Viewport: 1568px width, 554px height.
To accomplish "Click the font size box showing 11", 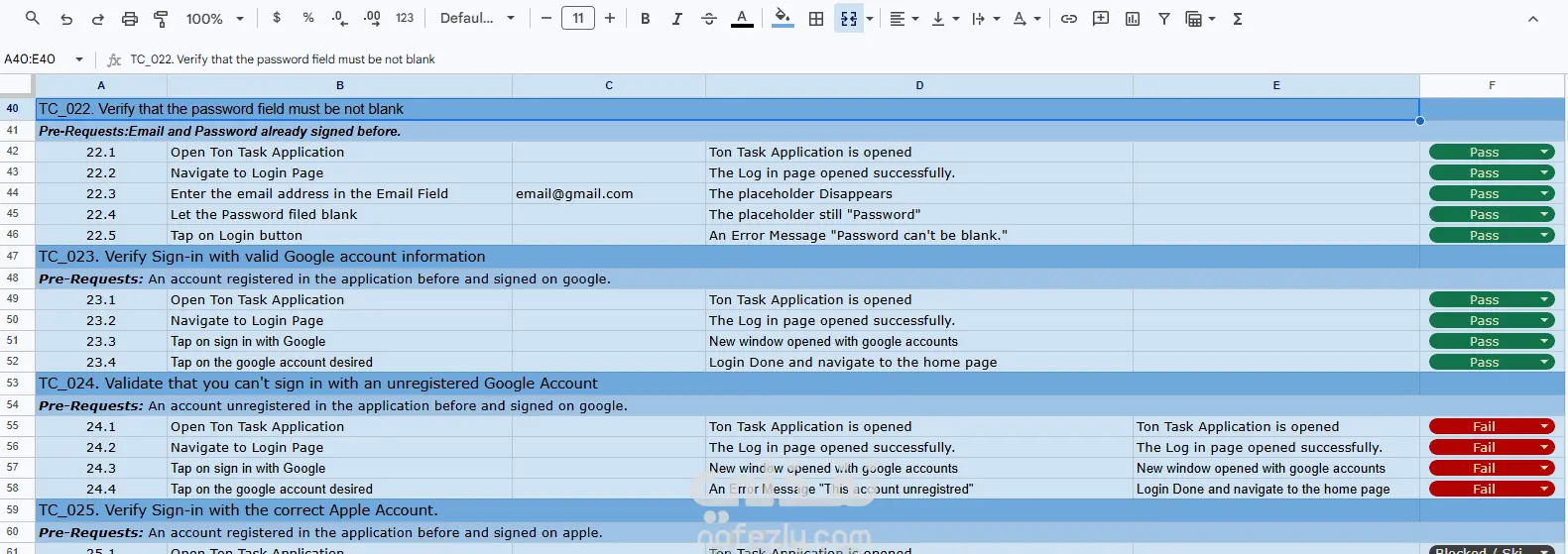I will pos(578,18).
